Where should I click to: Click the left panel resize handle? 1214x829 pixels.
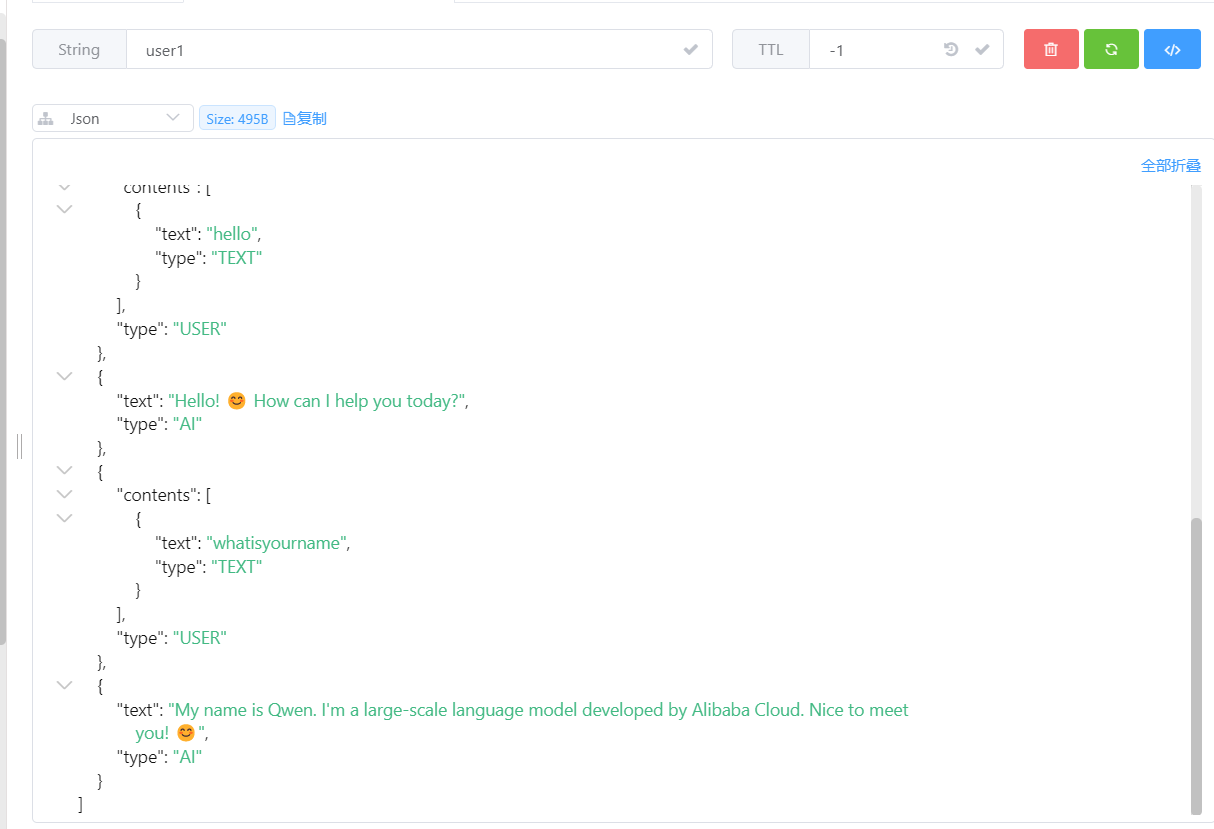19,446
